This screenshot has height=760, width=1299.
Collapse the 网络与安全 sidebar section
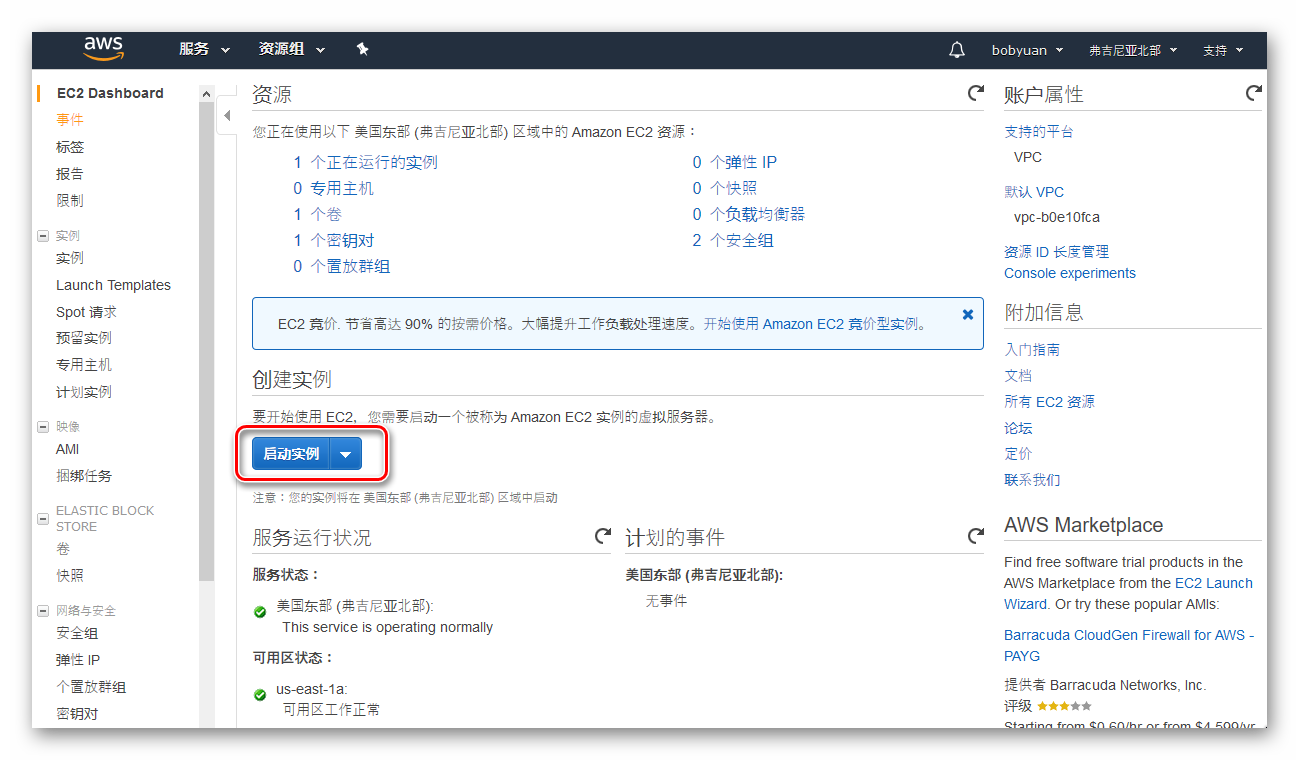[43, 611]
